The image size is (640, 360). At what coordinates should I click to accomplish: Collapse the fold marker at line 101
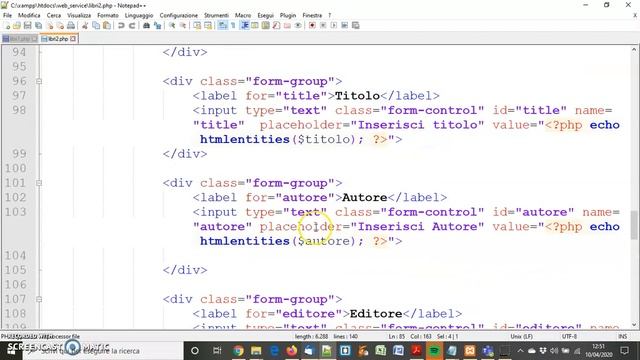click(x=39, y=183)
